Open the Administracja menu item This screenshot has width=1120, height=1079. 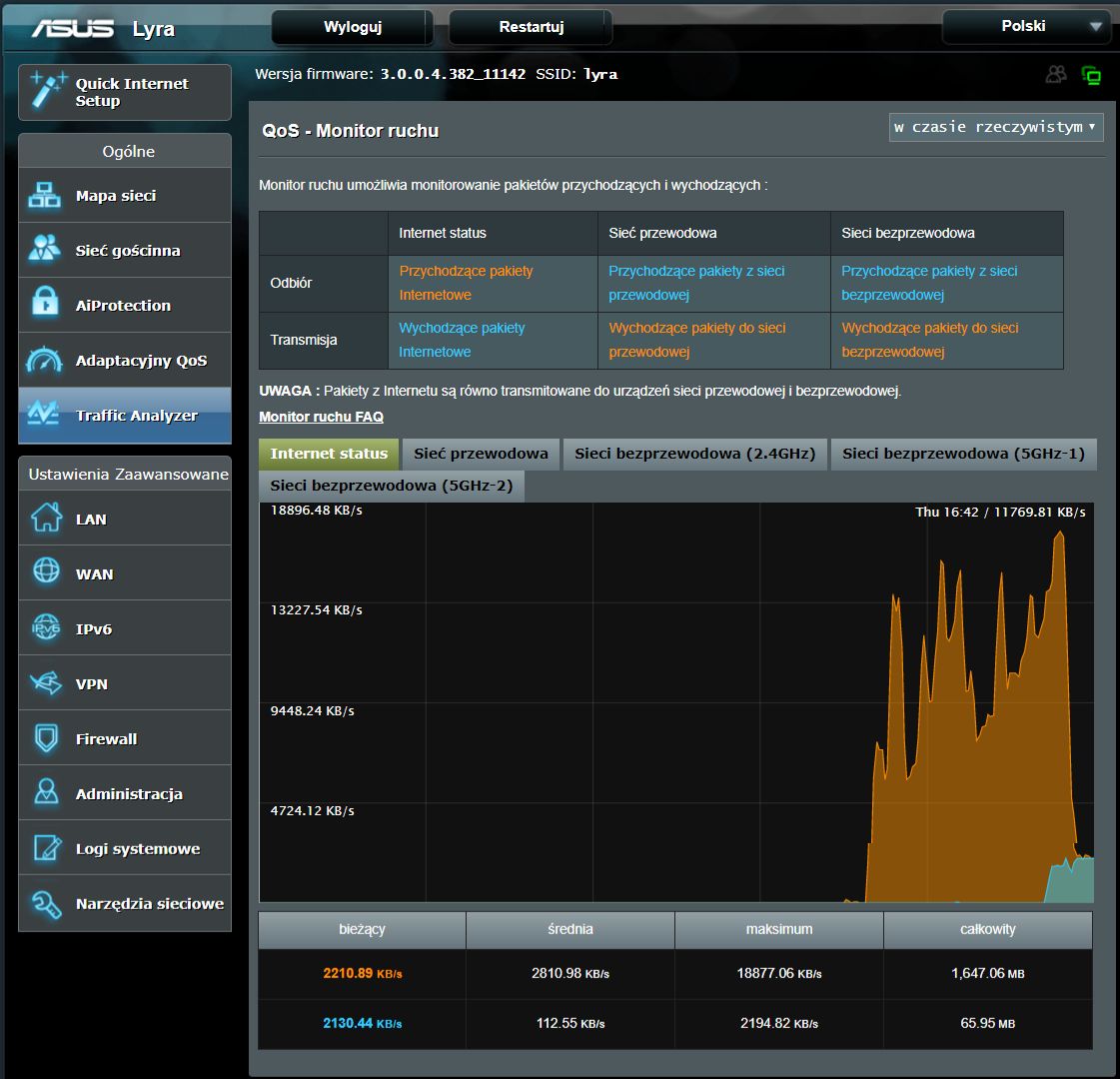(x=125, y=793)
